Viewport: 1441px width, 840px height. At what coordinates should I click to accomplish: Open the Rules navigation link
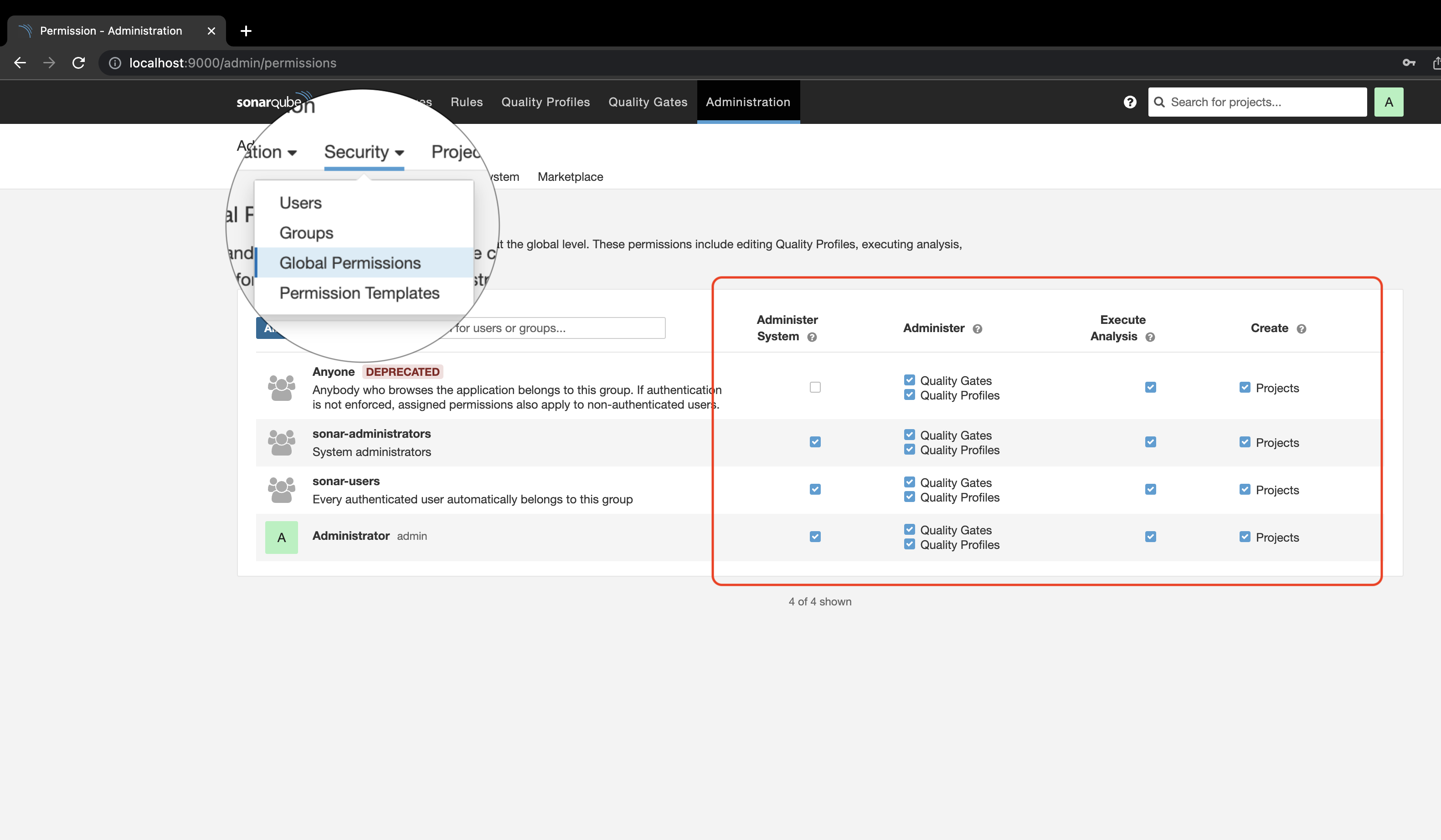click(466, 102)
